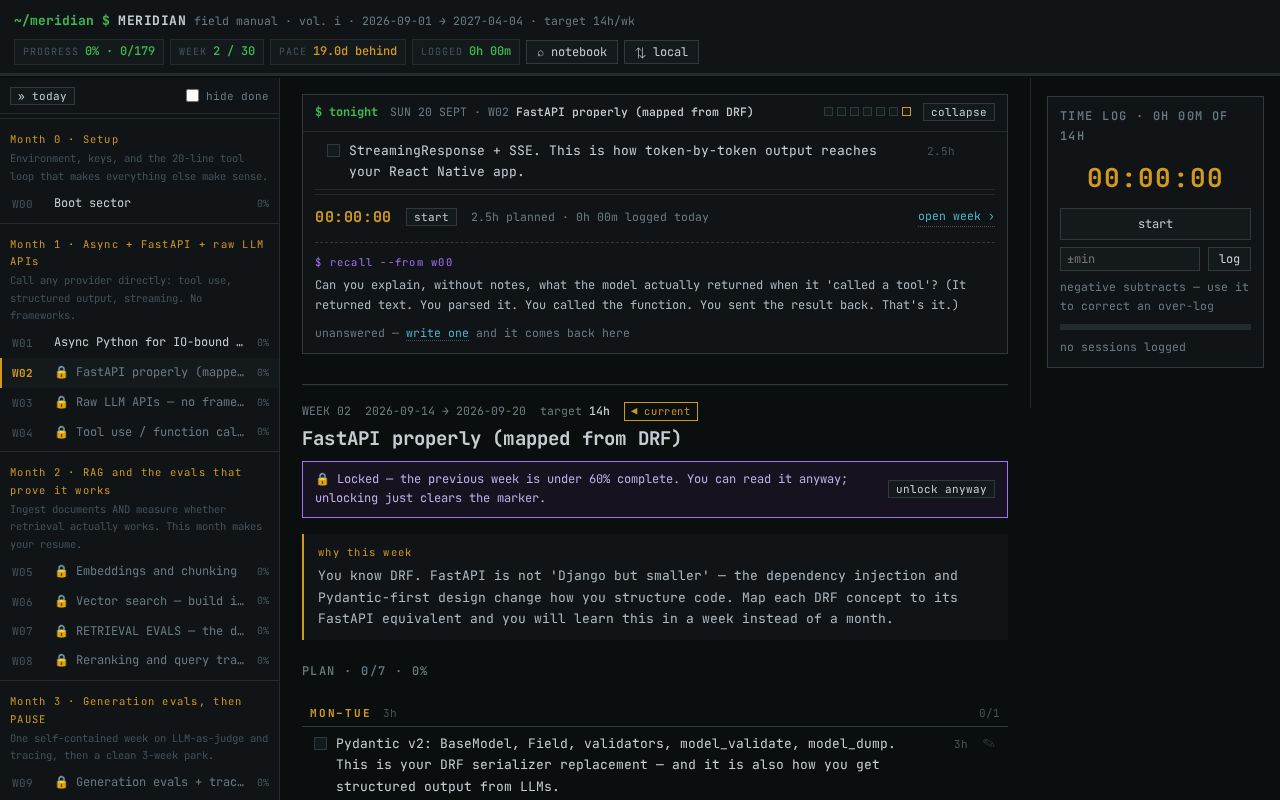Image resolution: width=1280 pixels, height=800 pixels.
Task: Click the PACE 19.0d behind indicator
Action: coord(338,52)
